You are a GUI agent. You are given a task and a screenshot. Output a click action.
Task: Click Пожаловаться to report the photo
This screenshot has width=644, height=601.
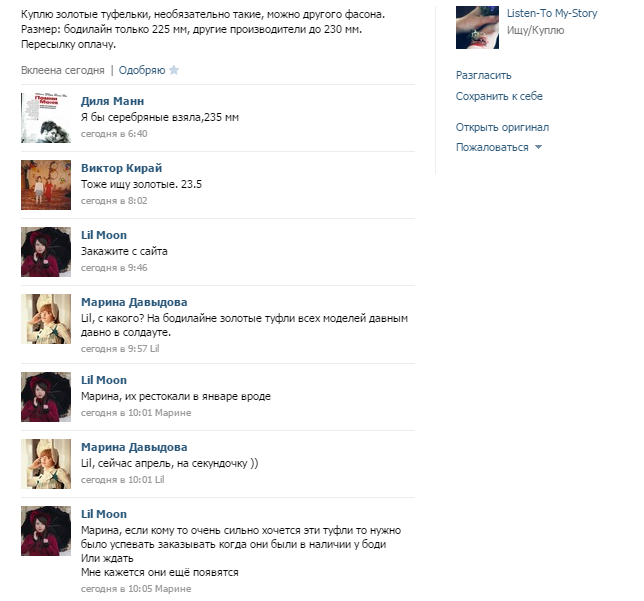tap(492, 147)
